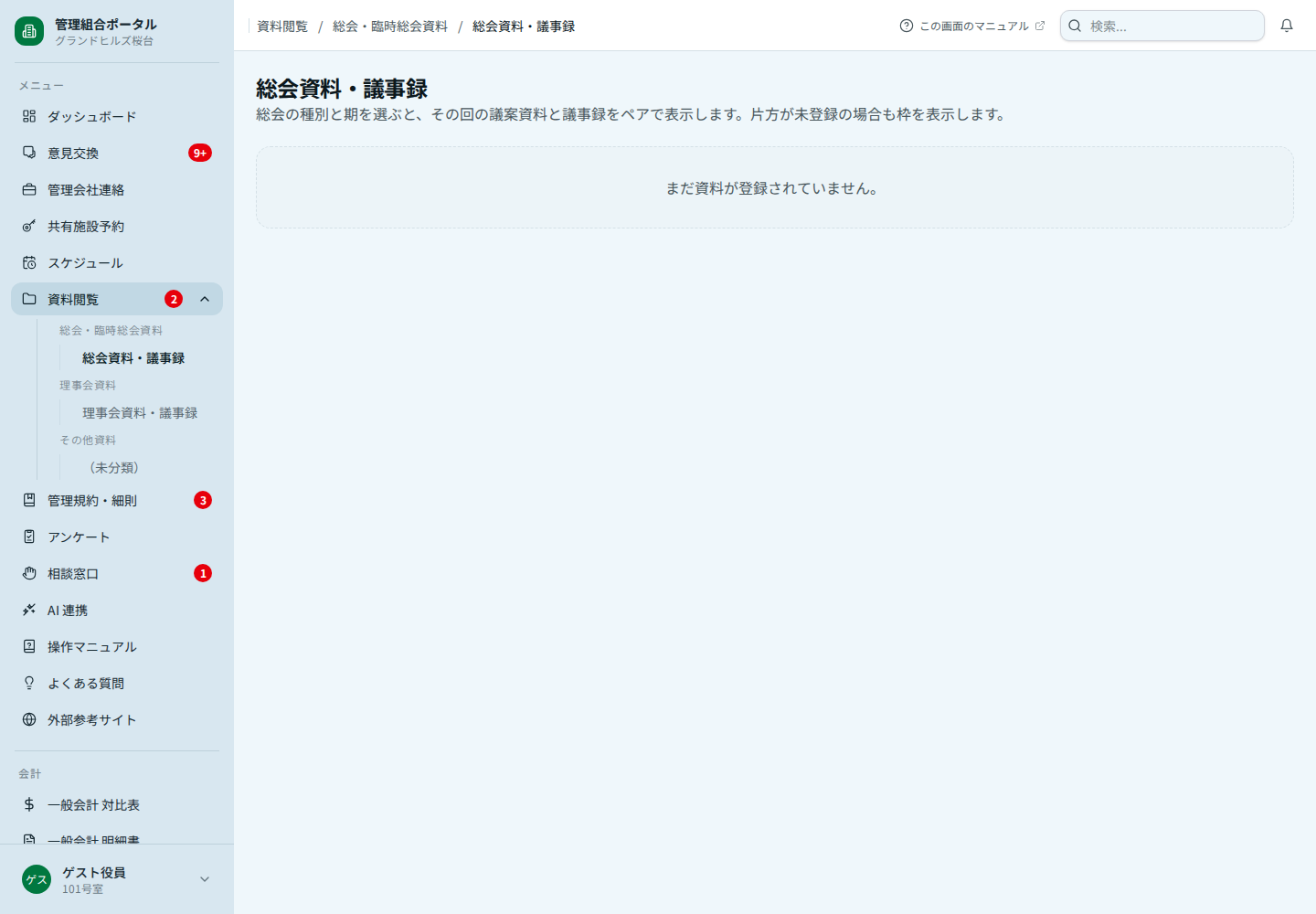Image resolution: width=1316 pixels, height=914 pixels.
Task: Focus the 検索 search field
Action: coord(1162,26)
